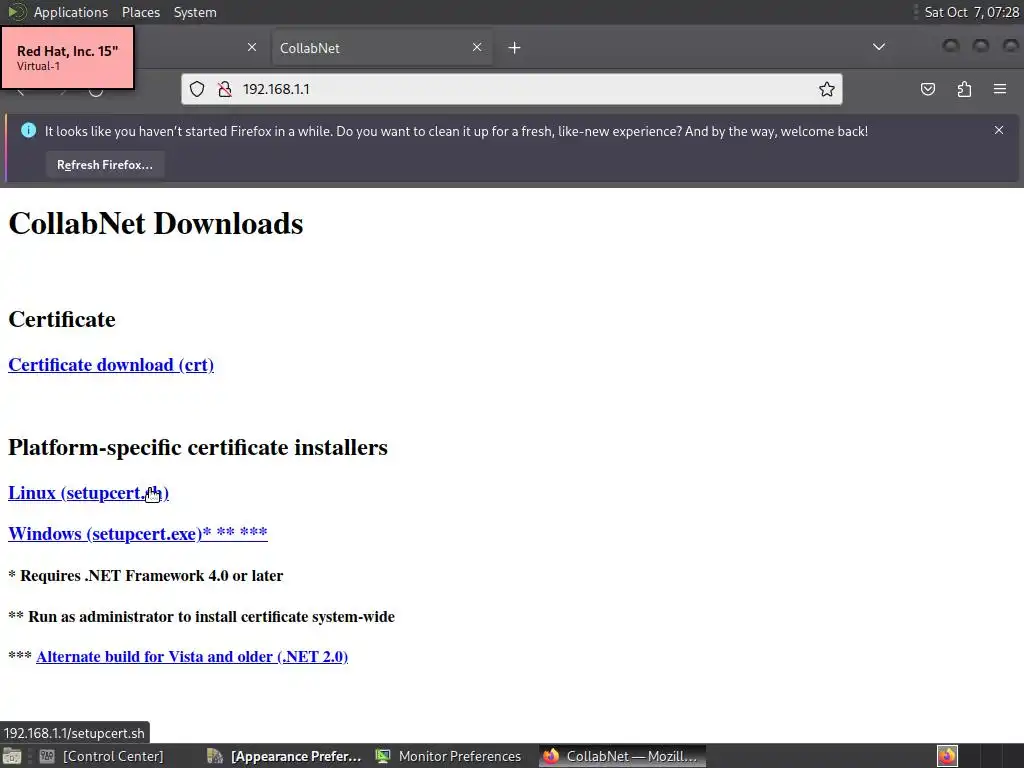Image resolution: width=1024 pixels, height=768 pixels.
Task: Select the CollabNet tab
Action: coord(382,48)
